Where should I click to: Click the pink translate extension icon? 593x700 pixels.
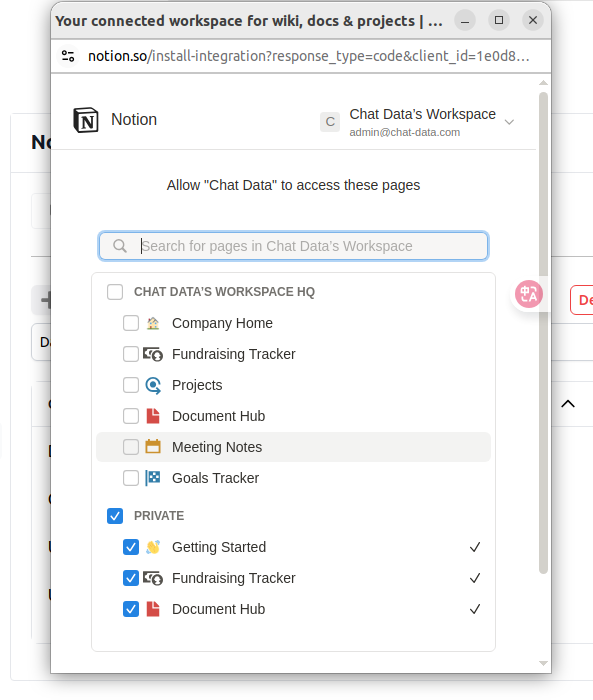point(529,294)
